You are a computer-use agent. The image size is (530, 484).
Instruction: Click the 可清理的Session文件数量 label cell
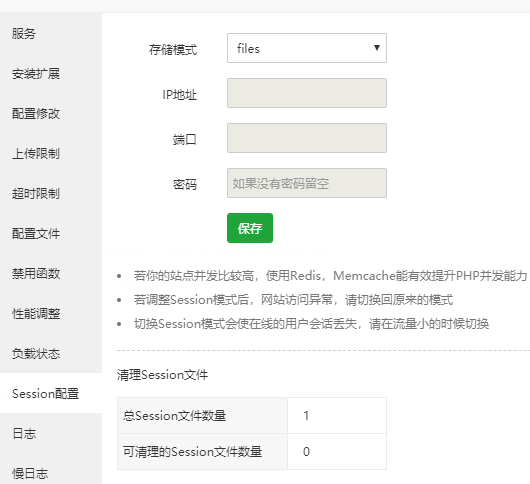tap(202, 452)
